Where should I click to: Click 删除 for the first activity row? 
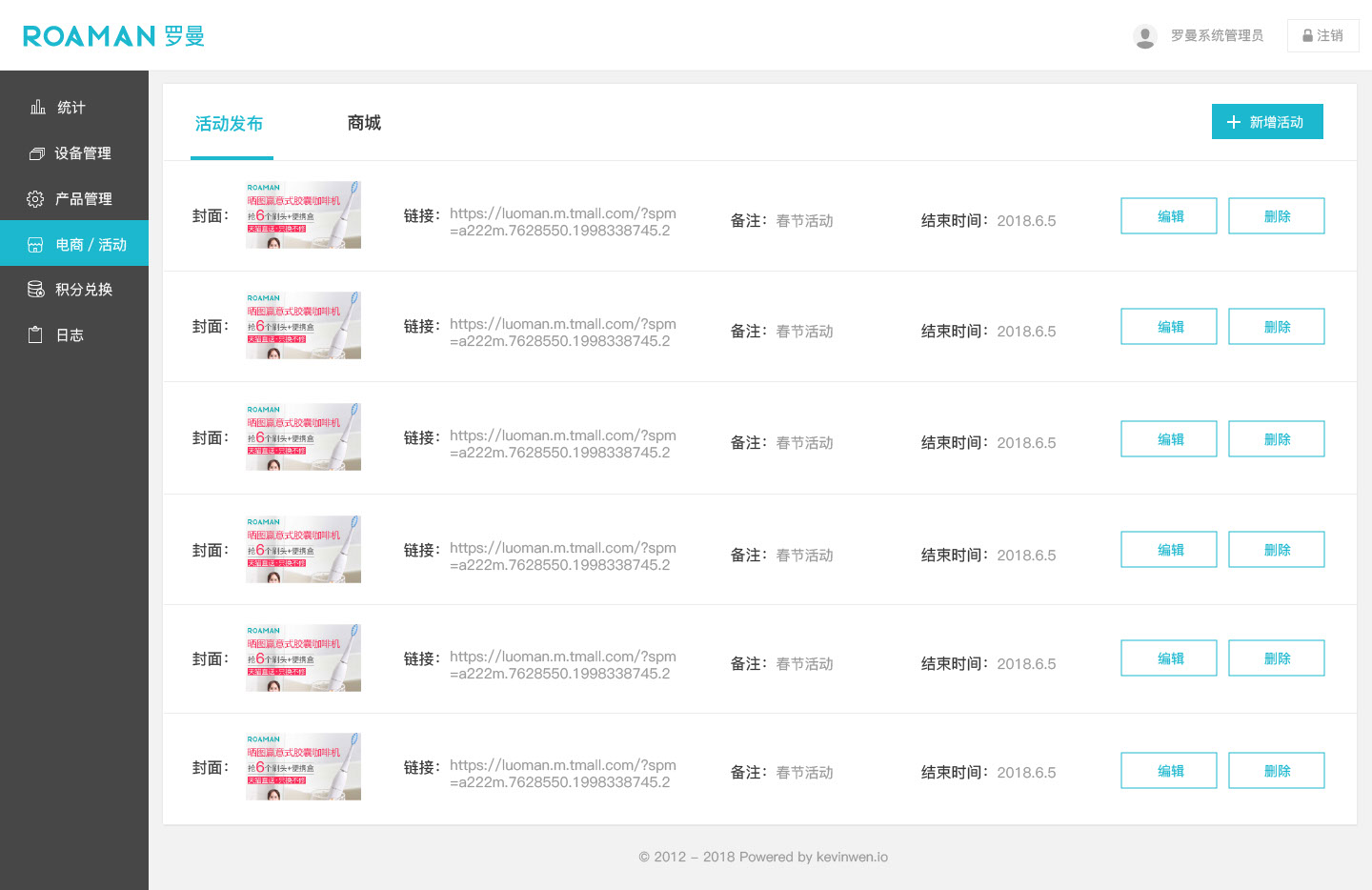point(1276,216)
